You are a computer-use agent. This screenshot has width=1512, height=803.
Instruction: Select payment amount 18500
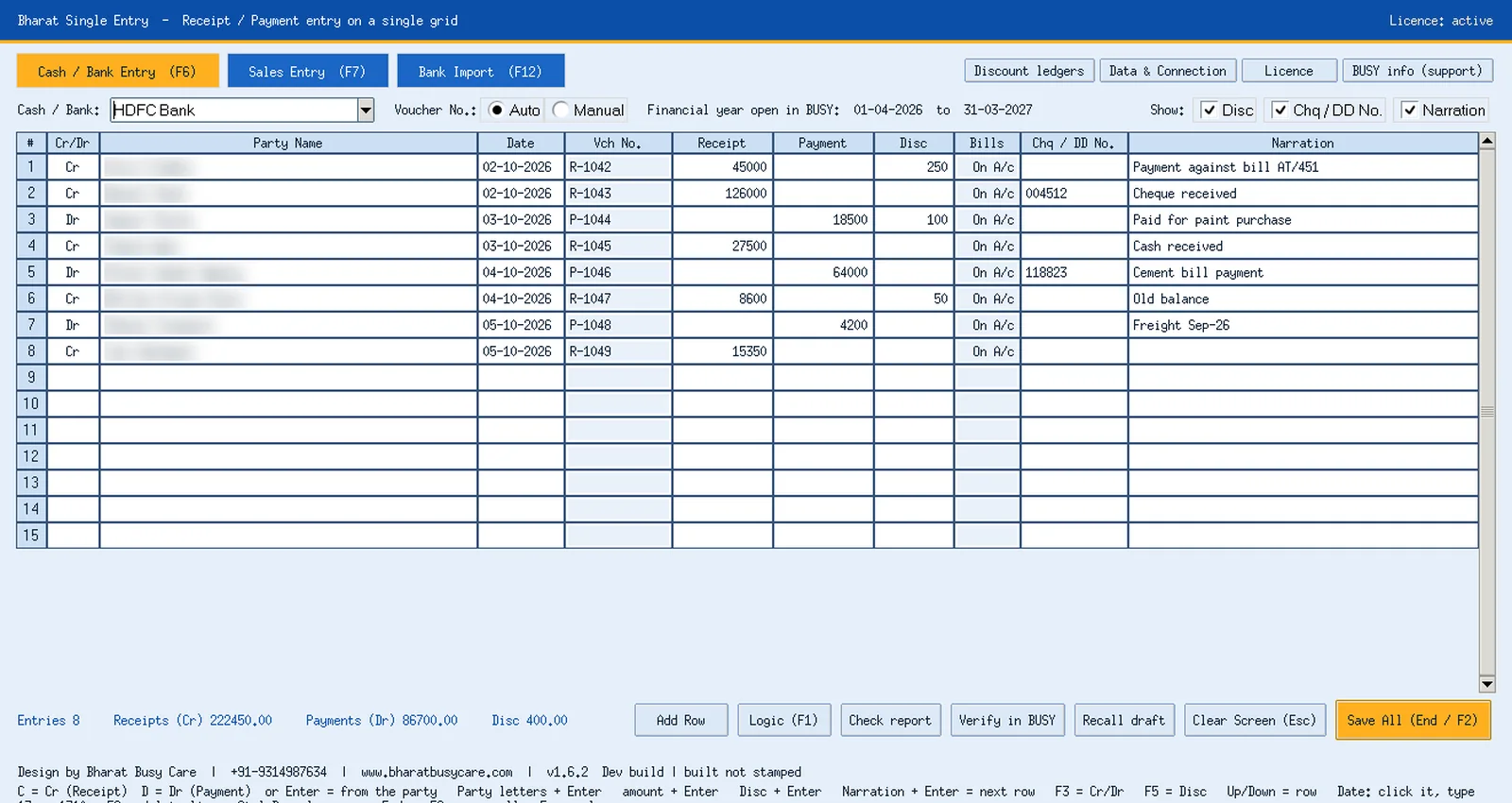pos(823,220)
